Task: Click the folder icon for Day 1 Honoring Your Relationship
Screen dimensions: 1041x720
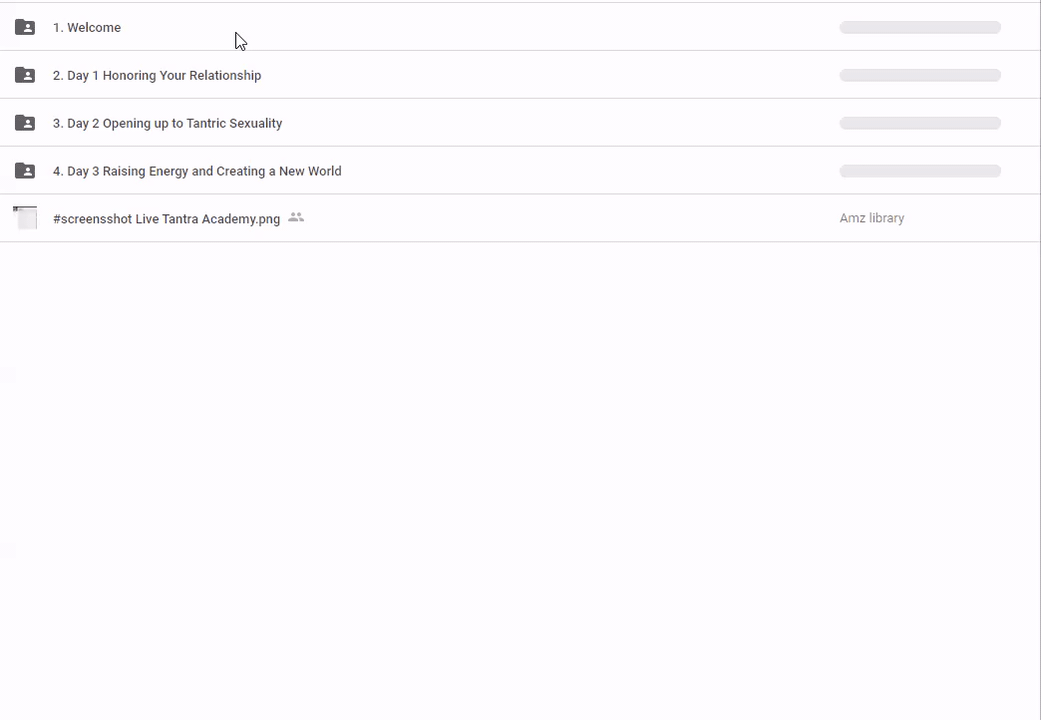Action: 25,75
